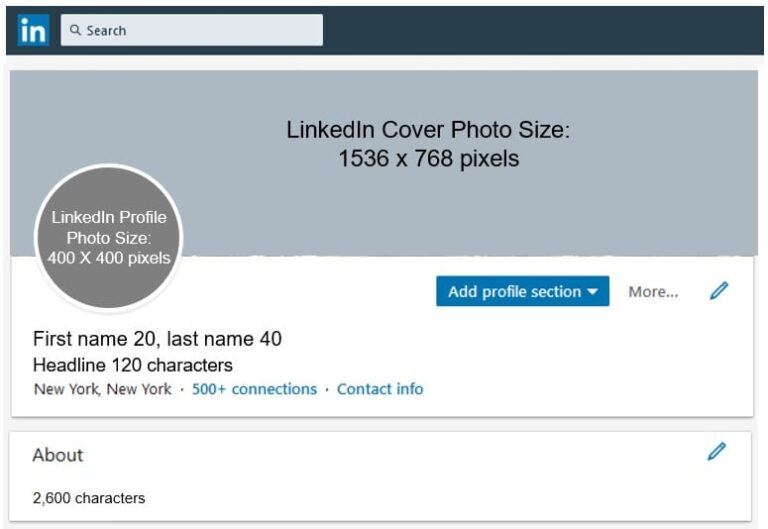Click the LinkedIn logo icon
The width and height of the screenshot is (768, 529).
coord(32,31)
